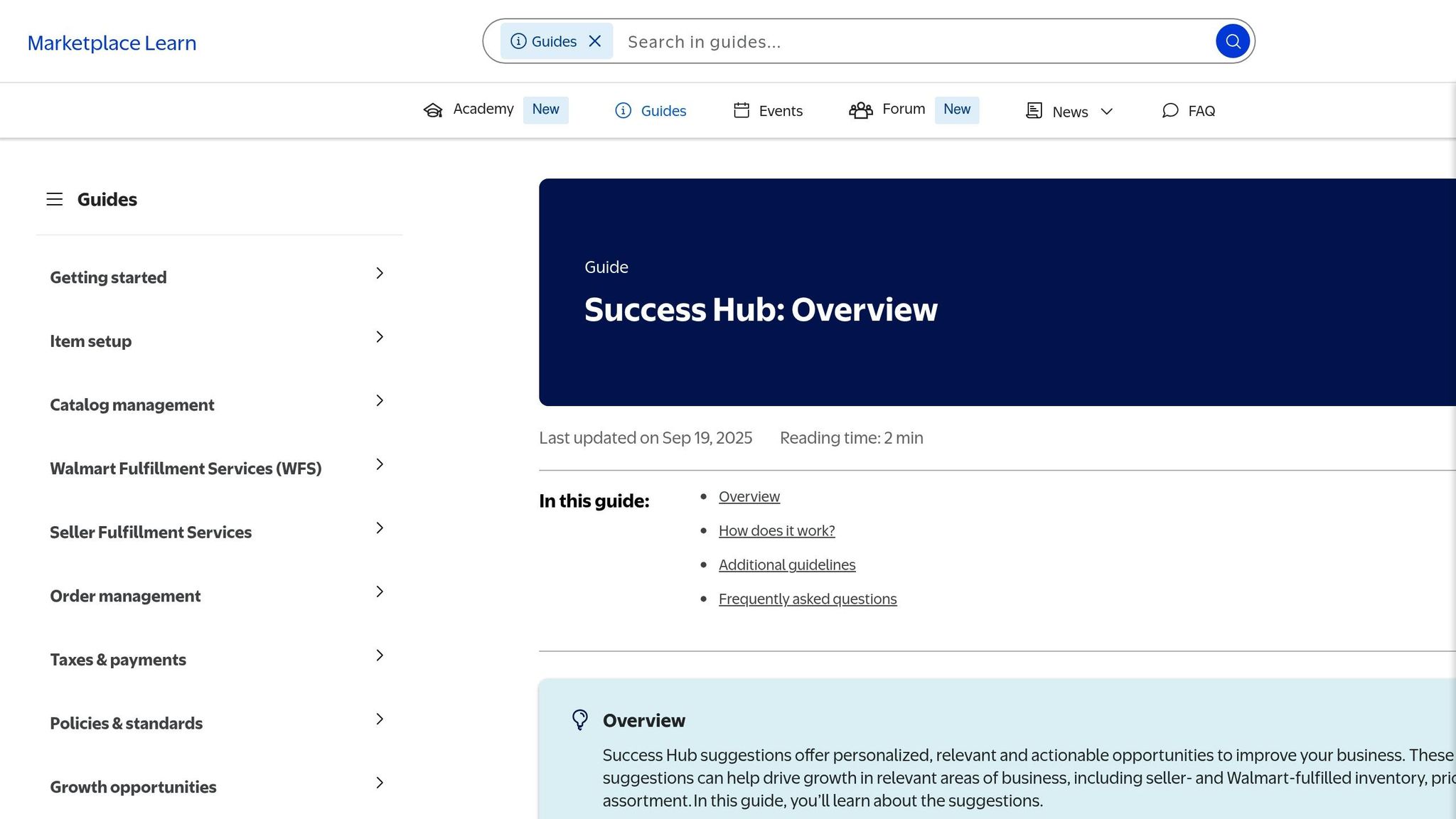This screenshot has width=1456, height=819.
Task: Select Walmart Fulfillment Services (WFS) label
Action: point(186,469)
